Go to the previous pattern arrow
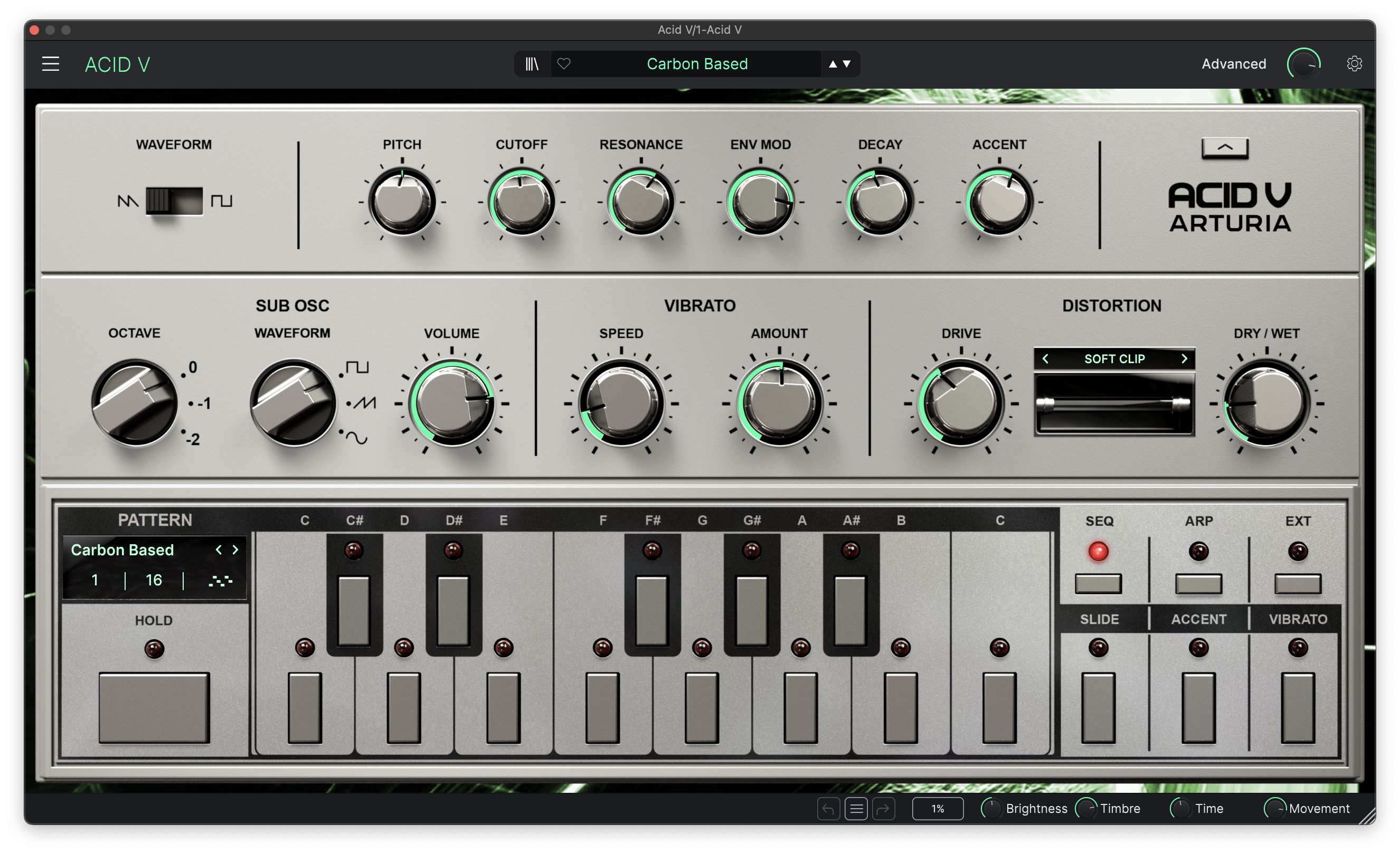Image resolution: width=1400 pixels, height=853 pixels. pyautogui.click(x=219, y=549)
